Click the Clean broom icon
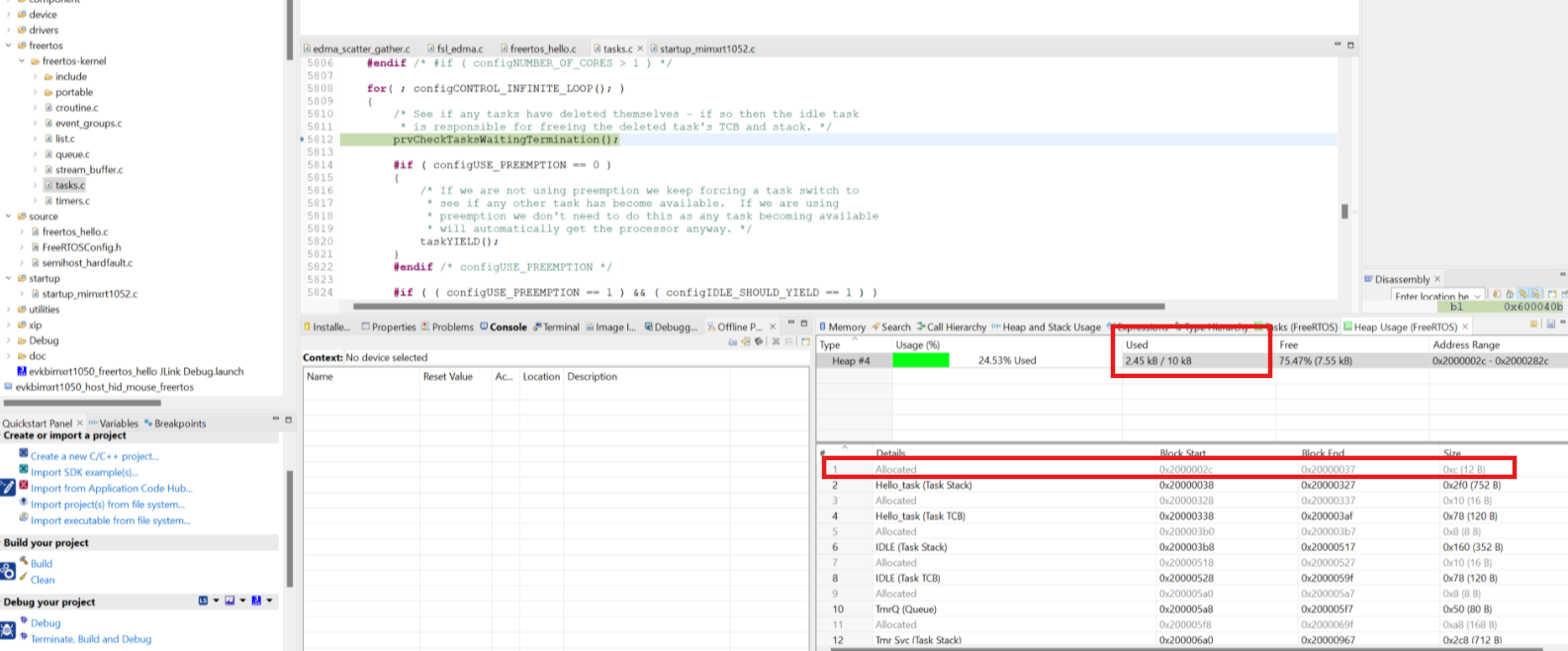This screenshot has width=1568, height=651. 24,577
